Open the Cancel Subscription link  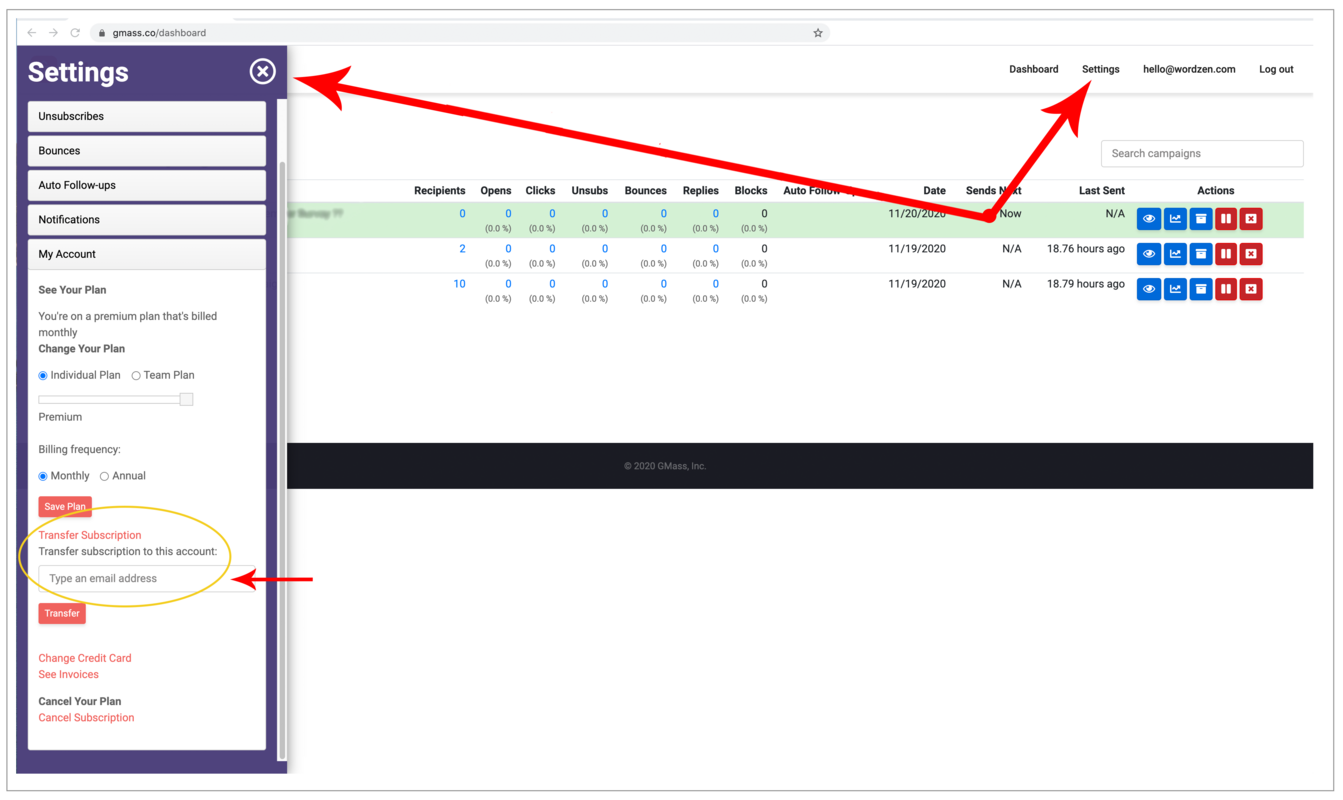pos(86,717)
